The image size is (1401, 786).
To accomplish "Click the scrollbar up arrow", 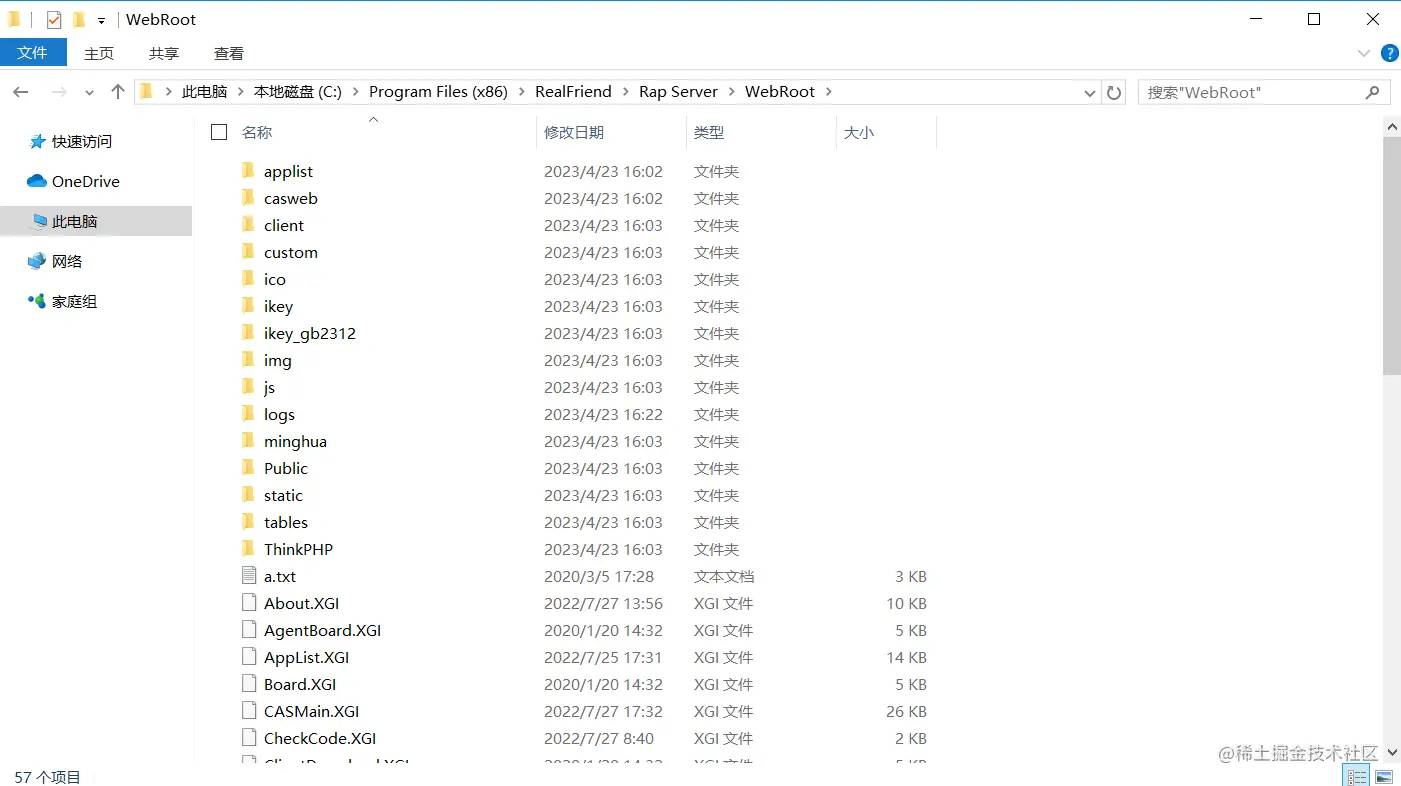I will (1392, 125).
